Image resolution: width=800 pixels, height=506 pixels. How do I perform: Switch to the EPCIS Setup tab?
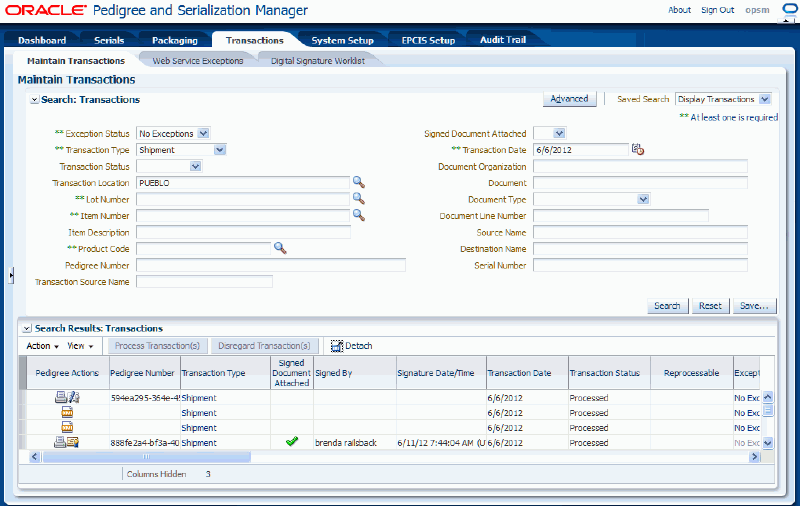(428, 40)
